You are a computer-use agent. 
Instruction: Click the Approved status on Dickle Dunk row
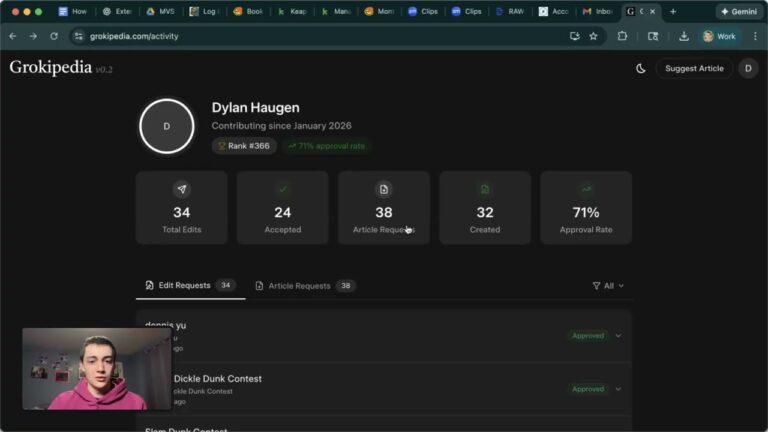[x=588, y=389]
